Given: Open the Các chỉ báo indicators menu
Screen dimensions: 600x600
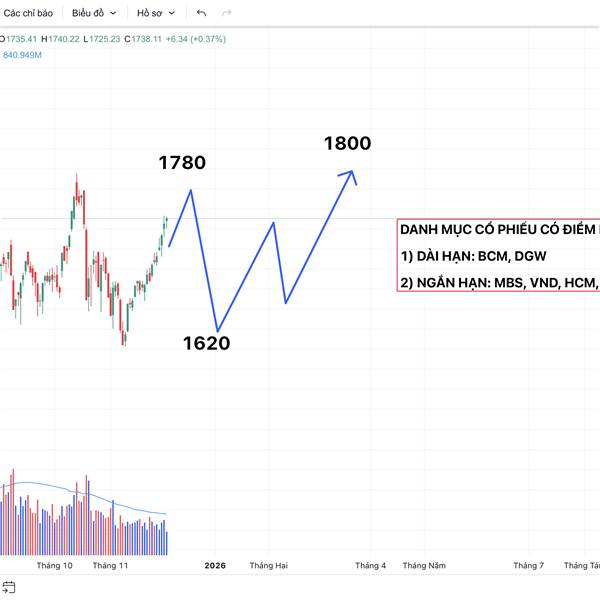Looking at the screenshot, I should tap(28, 13).
